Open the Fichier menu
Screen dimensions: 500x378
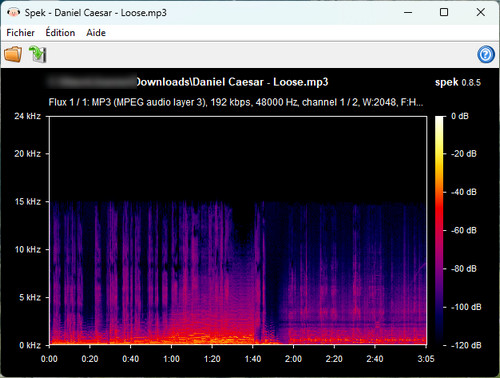tap(20, 33)
